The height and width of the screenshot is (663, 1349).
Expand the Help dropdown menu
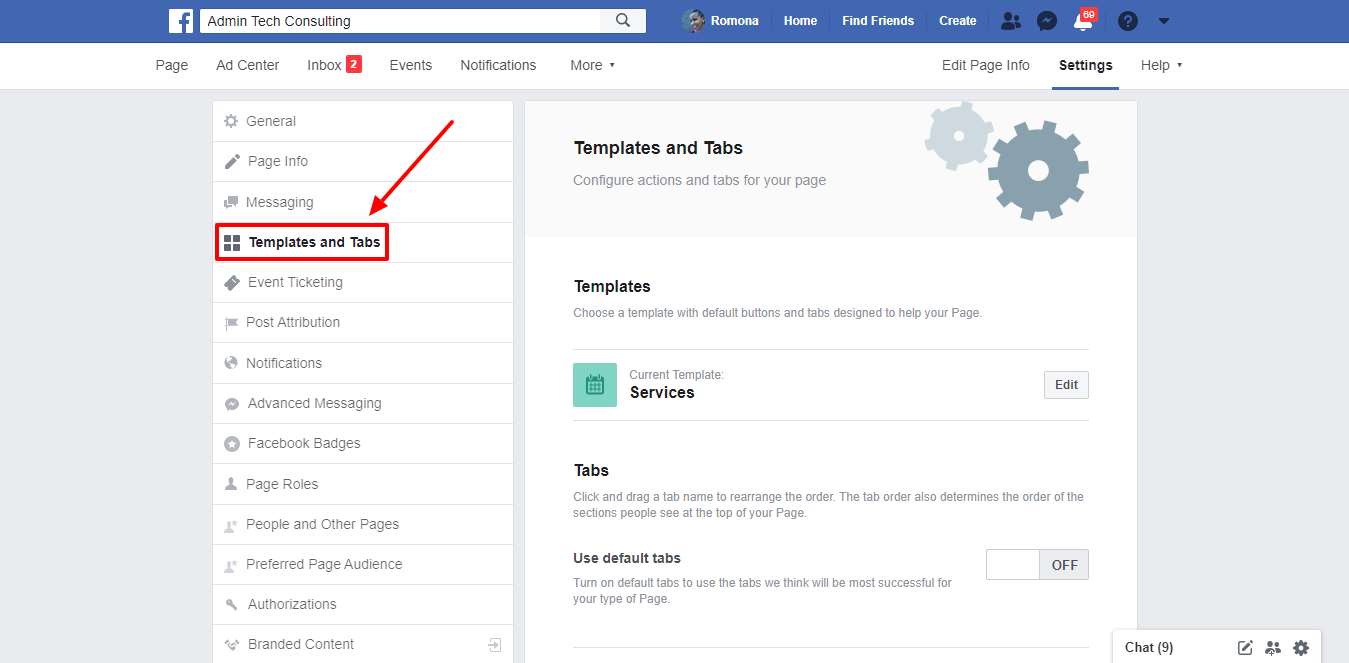[x=1161, y=65]
